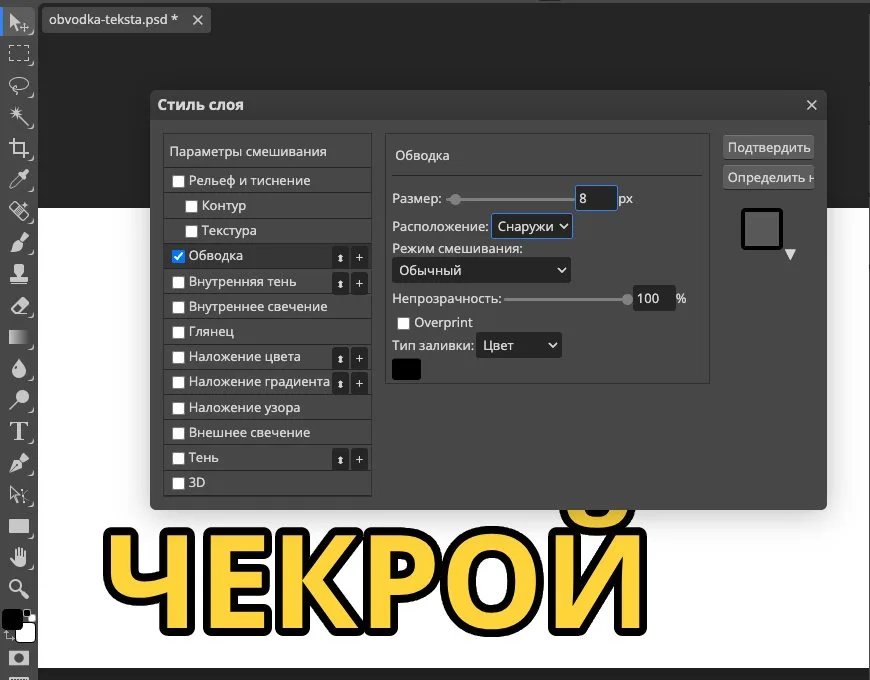Click the style preview thumbnail square

click(762, 229)
